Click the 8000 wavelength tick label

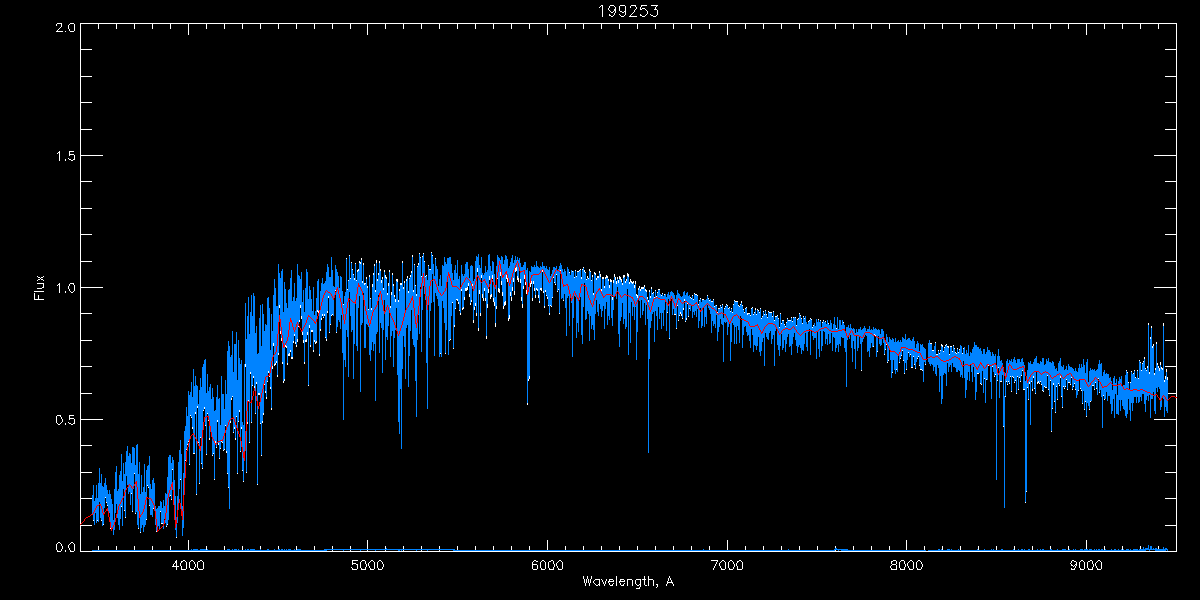point(907,566)
